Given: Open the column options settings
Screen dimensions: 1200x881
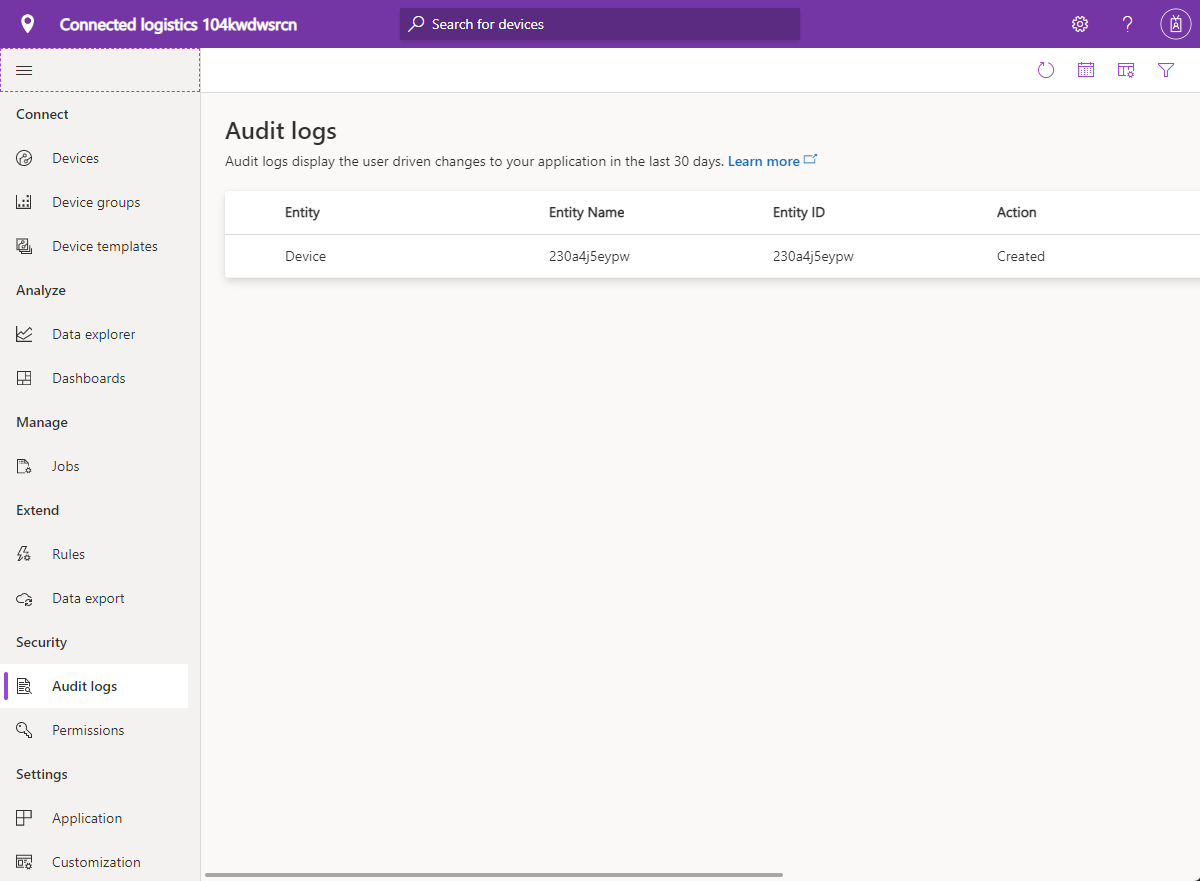Looking at the screenshot, I should pyautogui.click(x=1126, y=70).
